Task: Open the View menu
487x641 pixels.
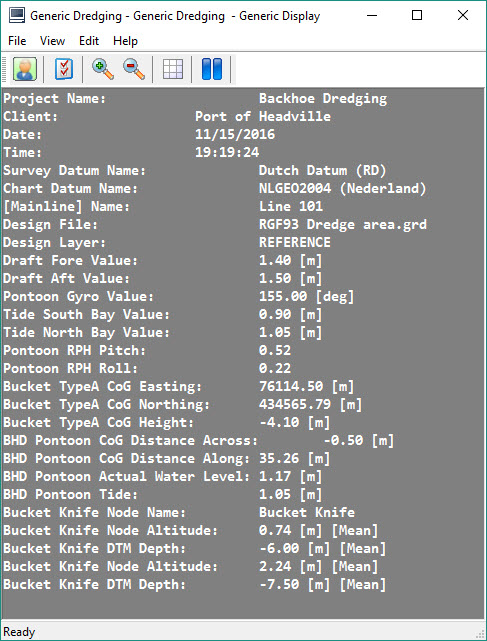Action: point(52,41)
